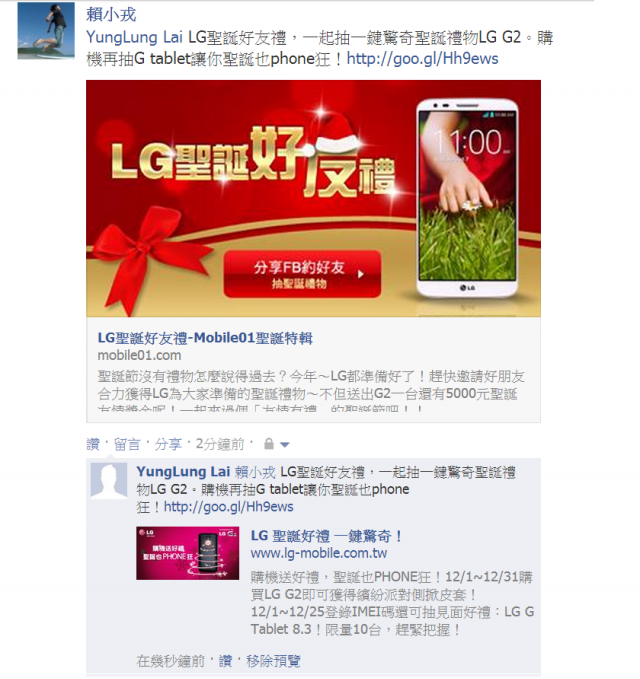Remove the comment preview with 移除預覽
640x679 pixels.
point(273,661)
